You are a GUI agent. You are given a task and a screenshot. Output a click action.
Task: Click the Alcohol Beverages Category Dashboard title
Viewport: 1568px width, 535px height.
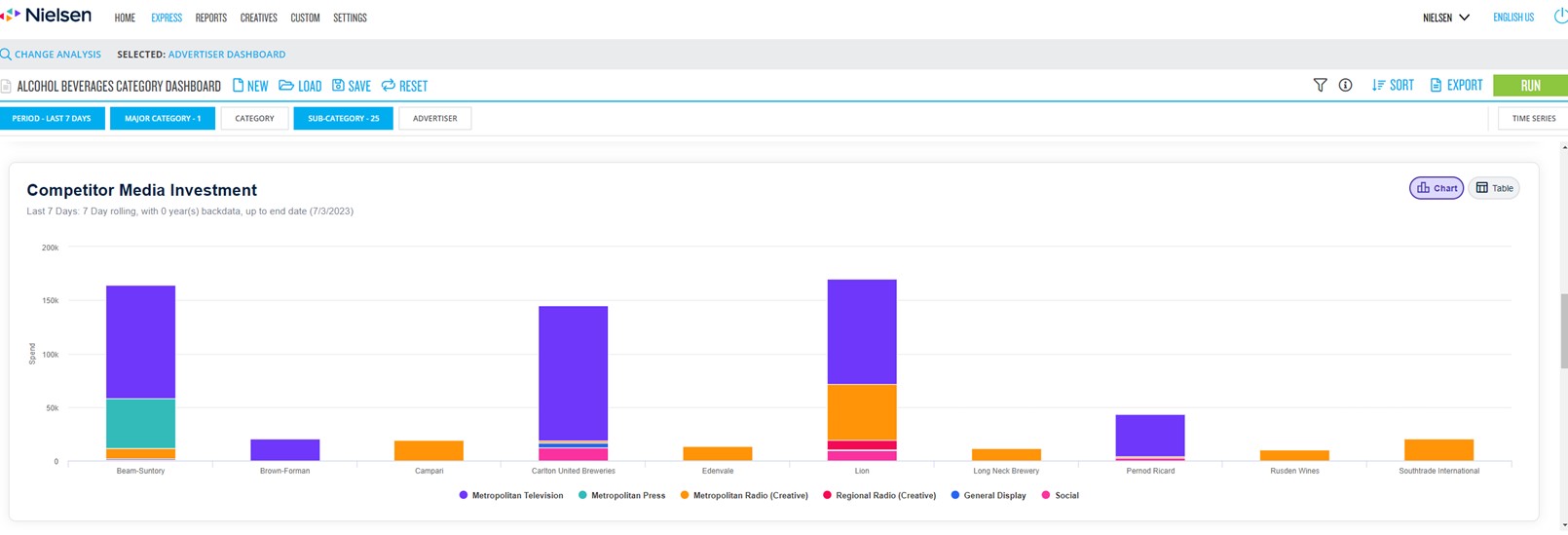point(119,86)
